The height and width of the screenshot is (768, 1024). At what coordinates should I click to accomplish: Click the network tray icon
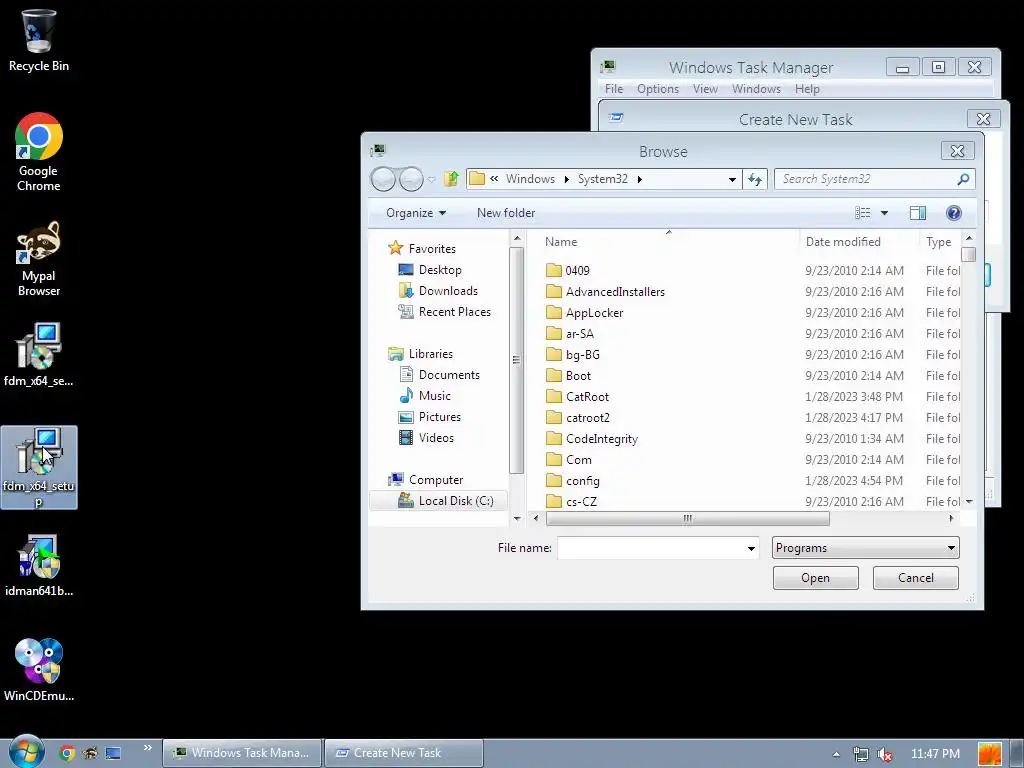point(861,754)
